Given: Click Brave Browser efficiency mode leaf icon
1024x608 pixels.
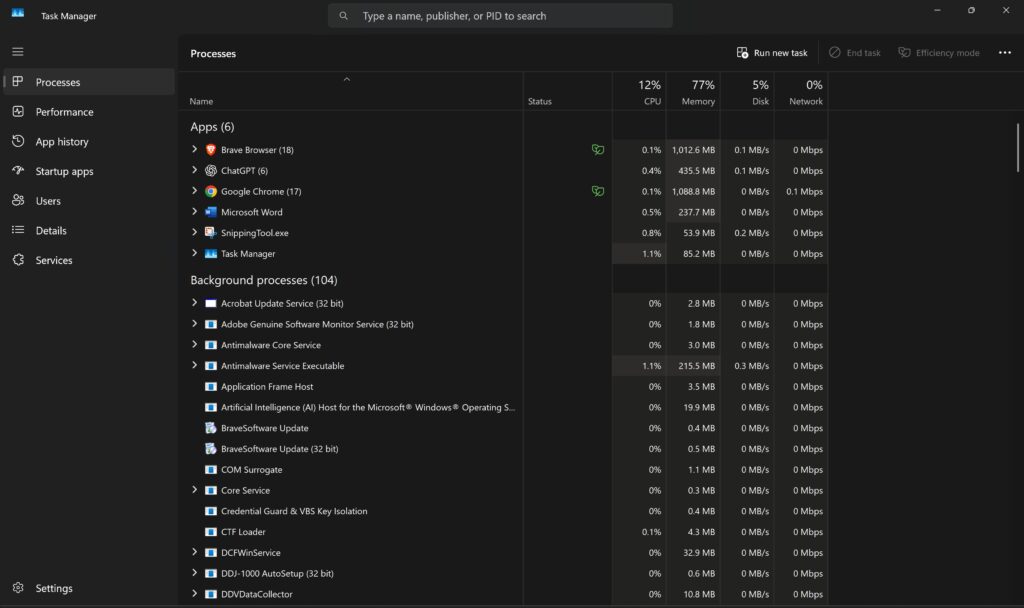Looking at the screenshot, I should click(598, 150).
